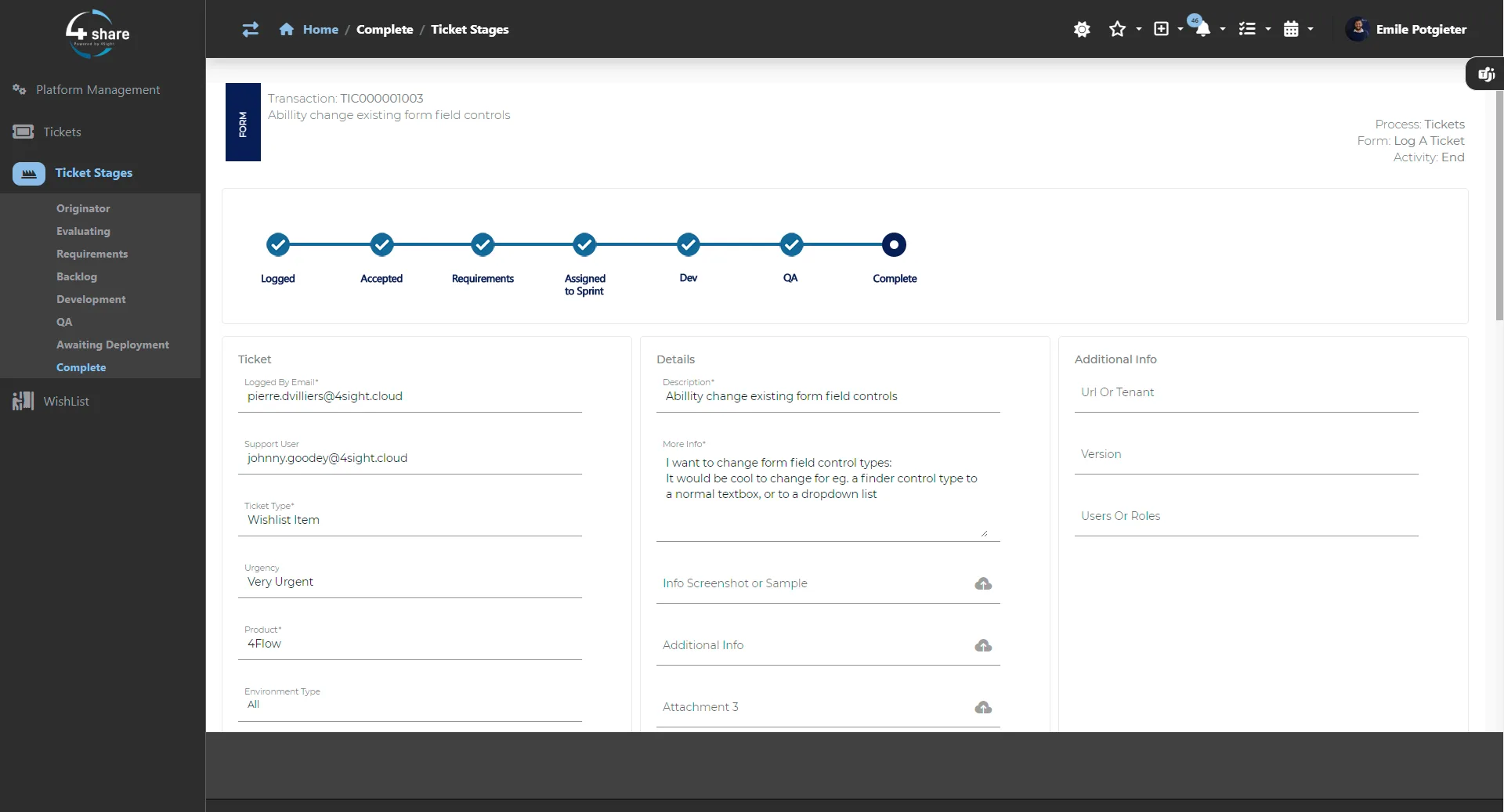Click the favorites star icon
1504x812 pixels.
click(1117, 29)
